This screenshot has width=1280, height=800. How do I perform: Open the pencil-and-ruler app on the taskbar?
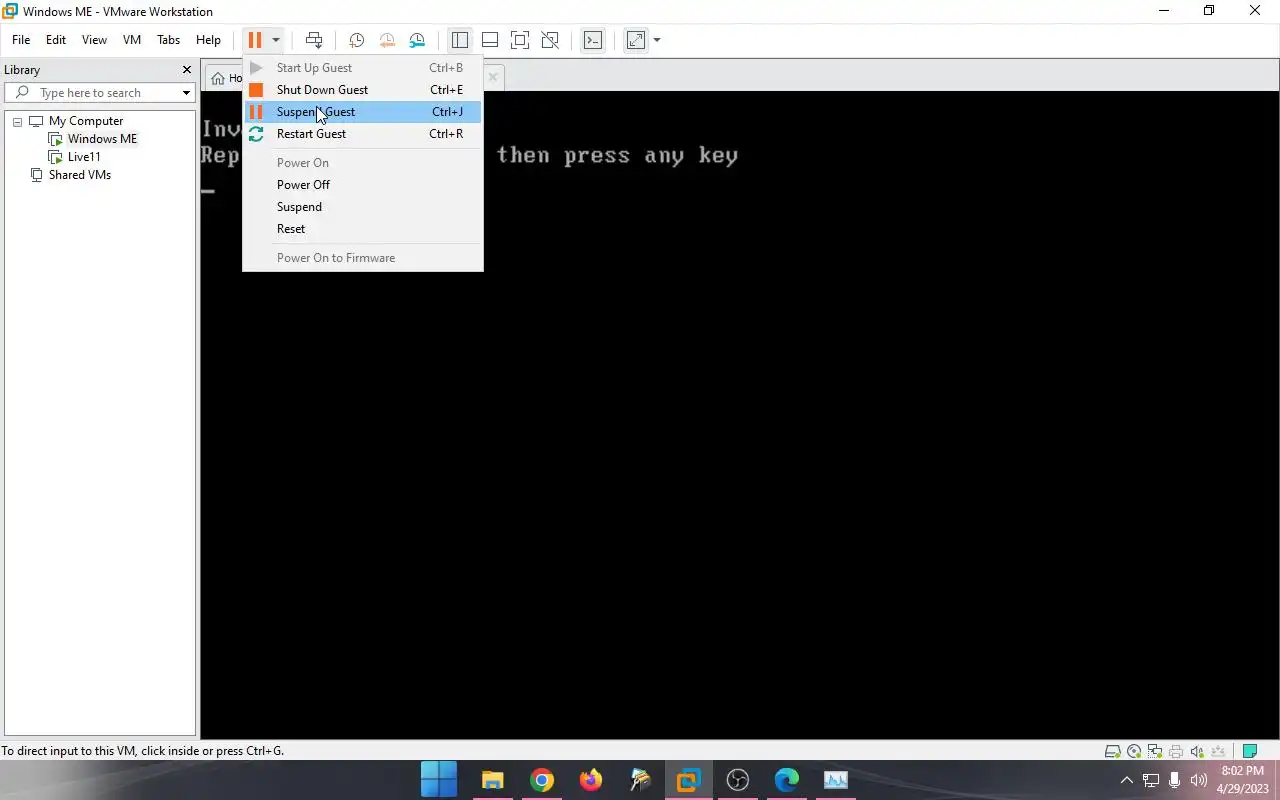639,780
